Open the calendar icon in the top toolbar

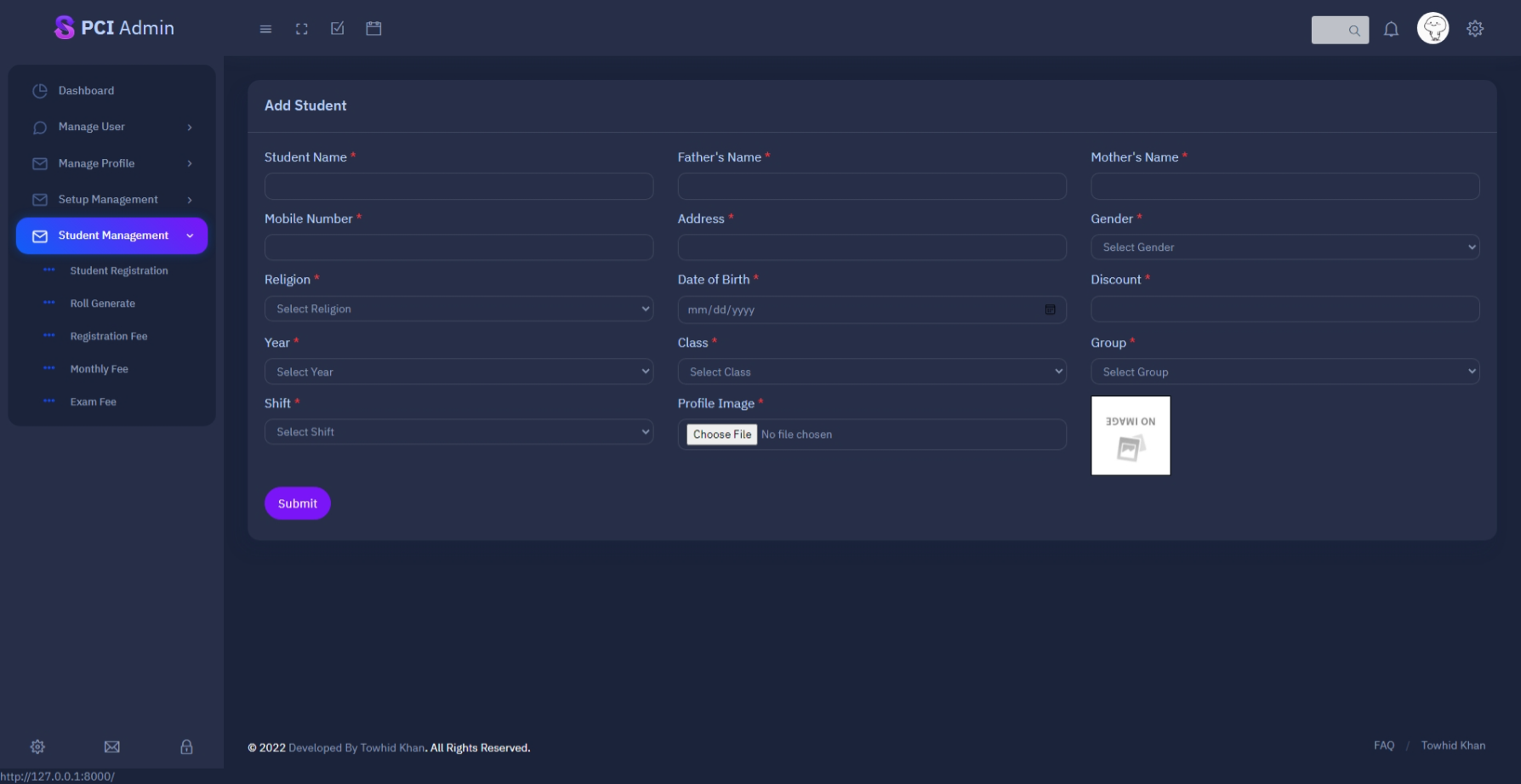tap(373, 28)
